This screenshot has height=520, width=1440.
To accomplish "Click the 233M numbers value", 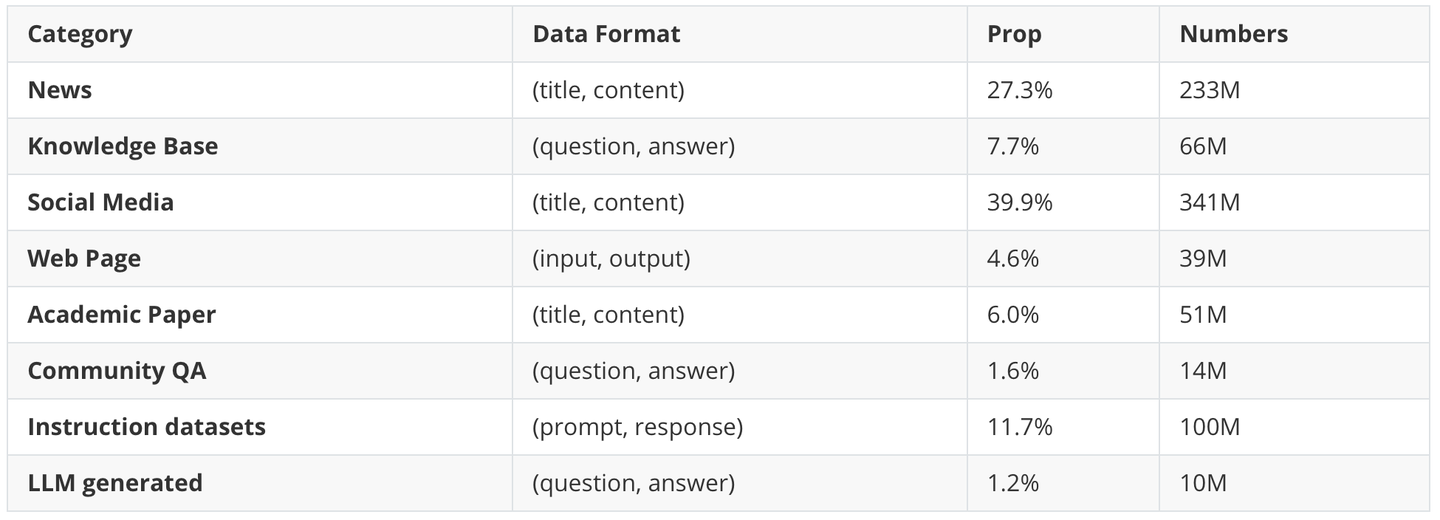I will (1209, 90).
